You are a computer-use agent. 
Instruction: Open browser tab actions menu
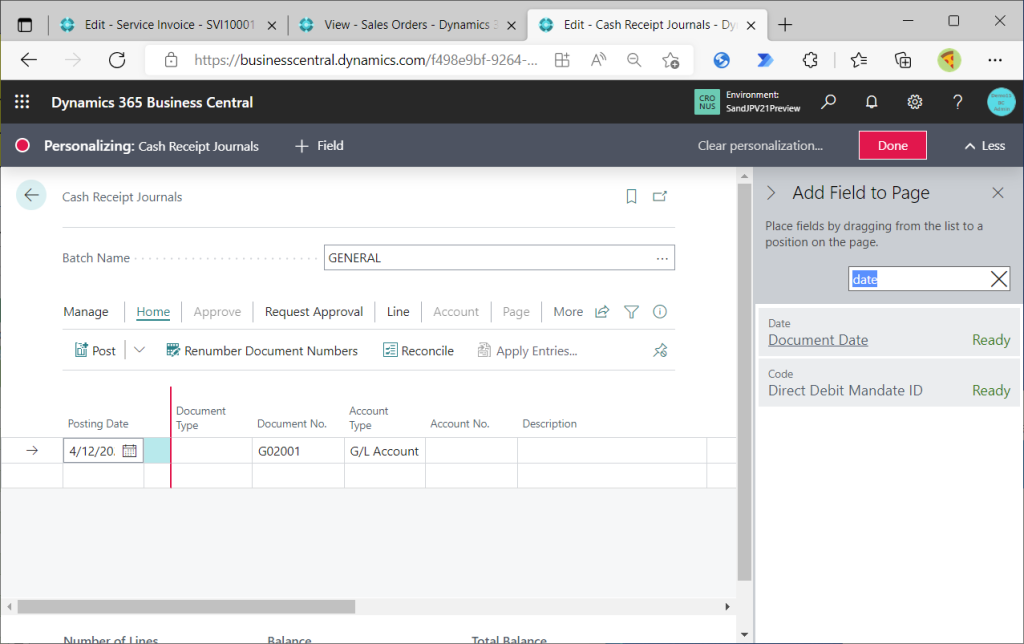(25, 25)
